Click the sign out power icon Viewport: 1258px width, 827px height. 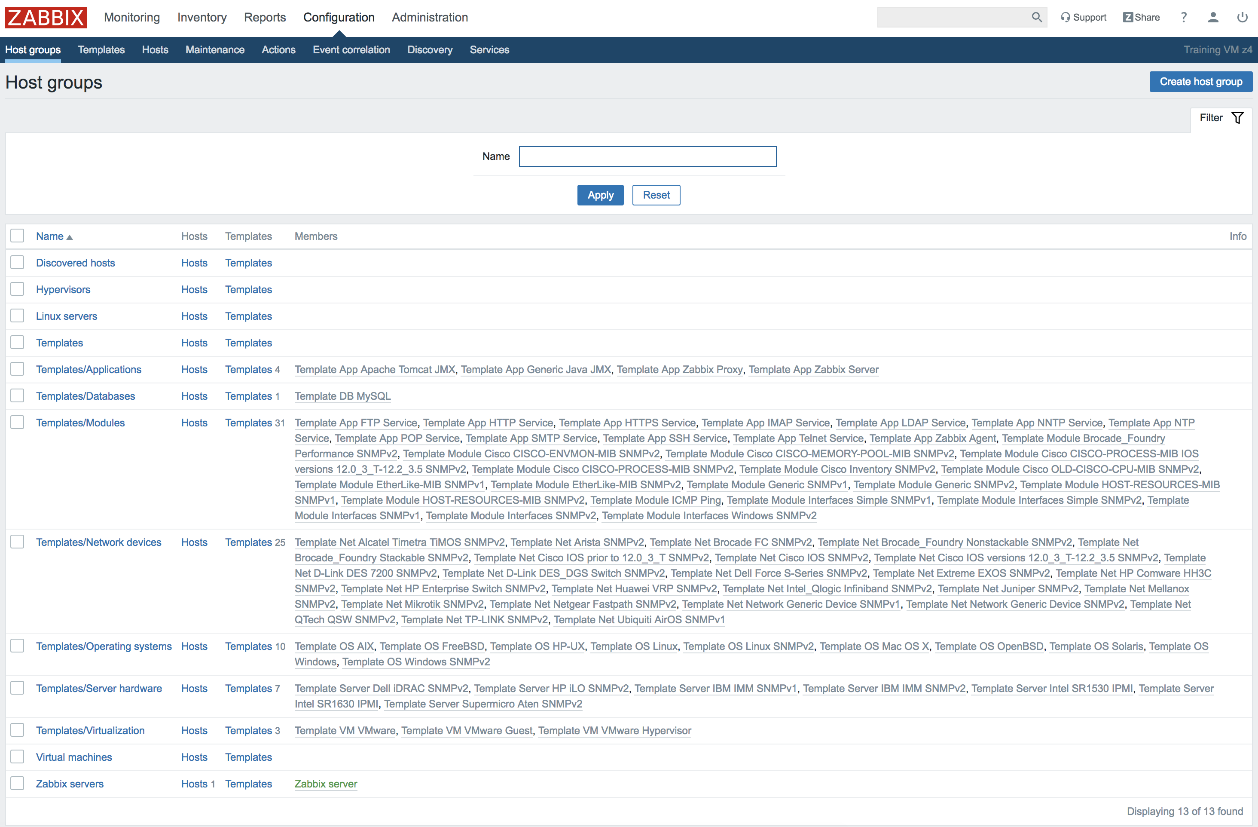click(x=1242, y=17)
